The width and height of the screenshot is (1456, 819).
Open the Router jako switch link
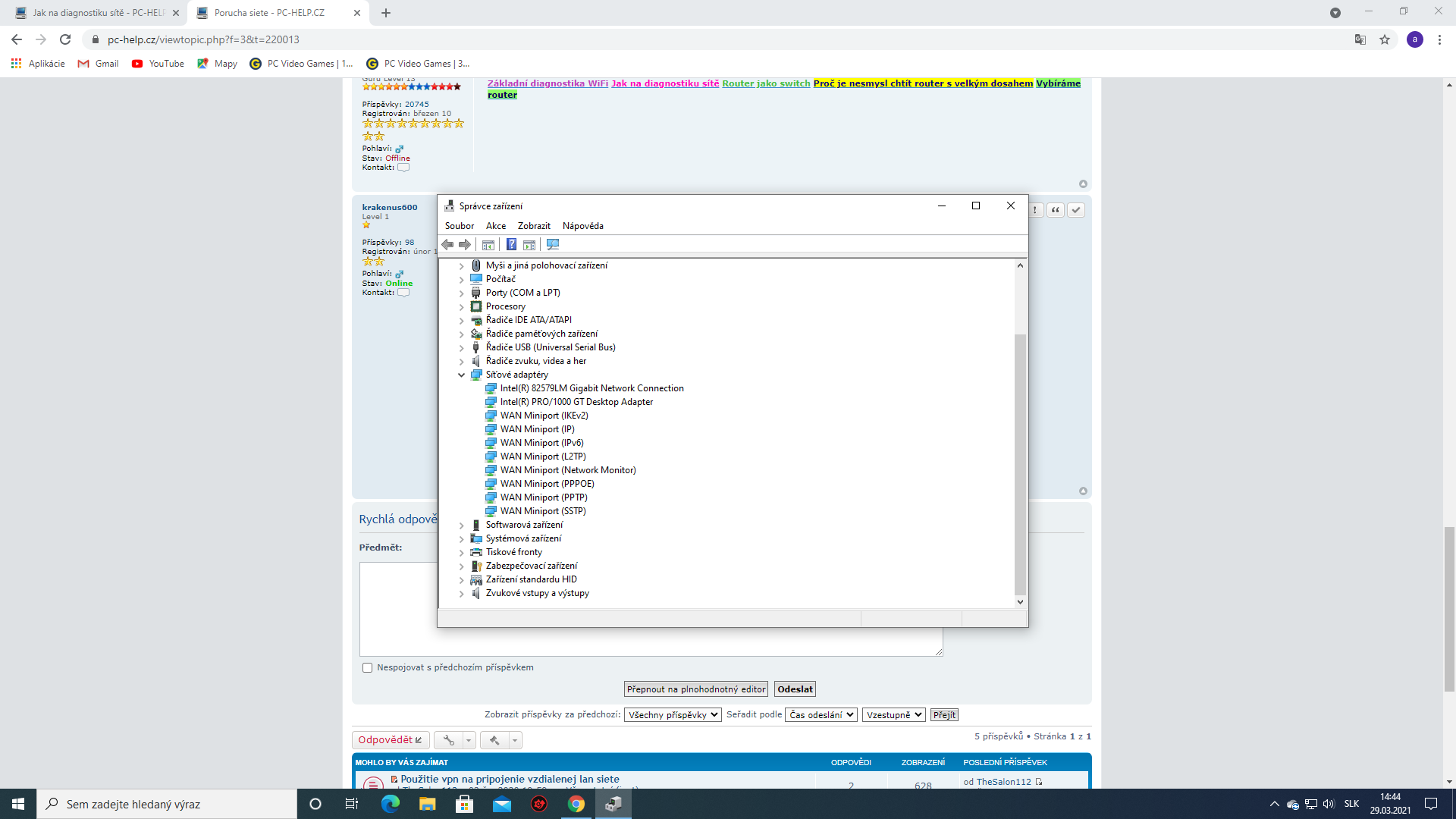(766, 83)
